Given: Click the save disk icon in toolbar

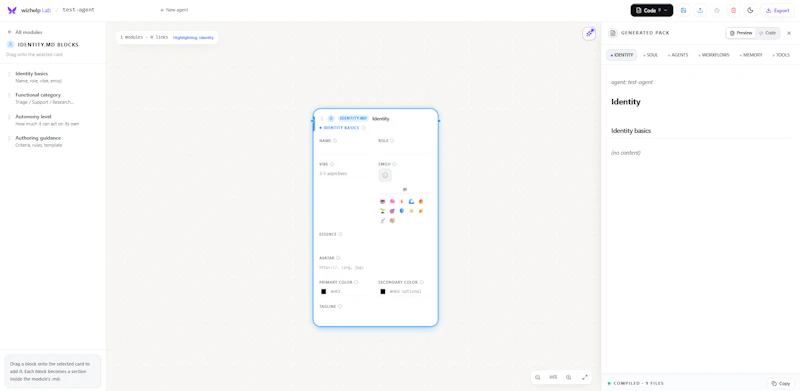Looking at the screenshot, I should (x=684, y=10).
